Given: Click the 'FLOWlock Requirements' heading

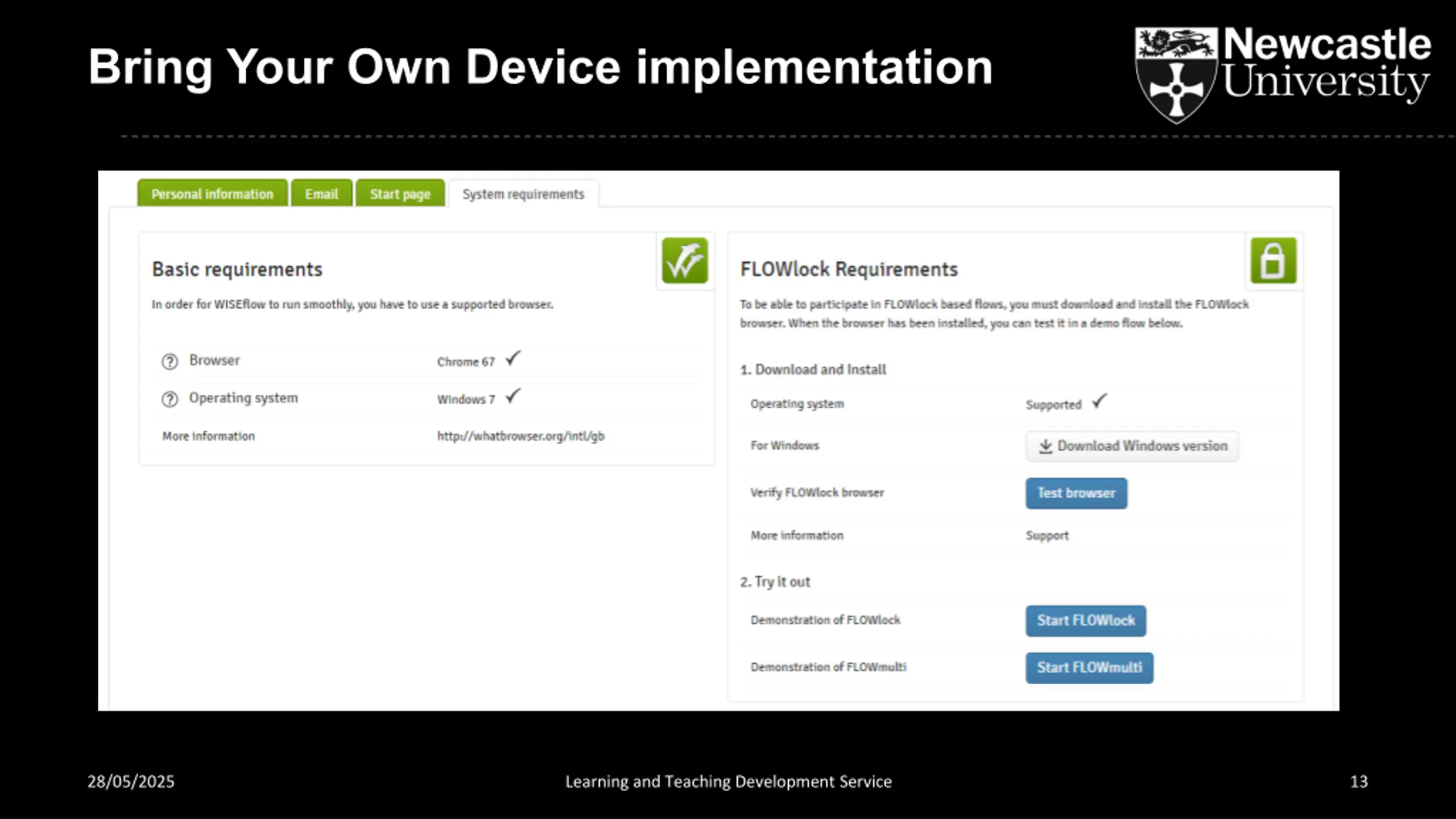Looking at the screenshot, I should click(849, 270).
